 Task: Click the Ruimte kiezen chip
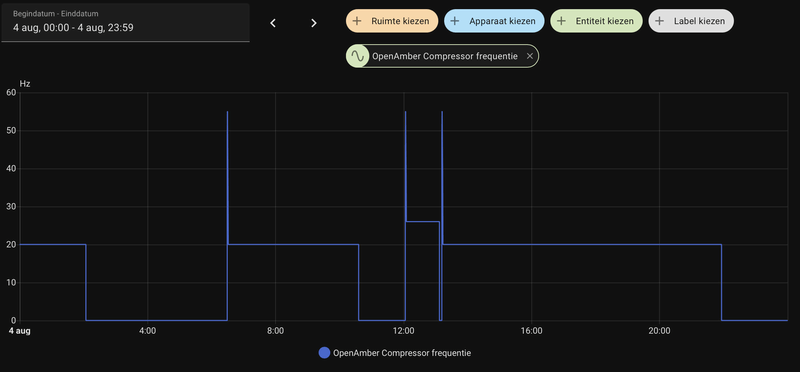click(392, 21)
